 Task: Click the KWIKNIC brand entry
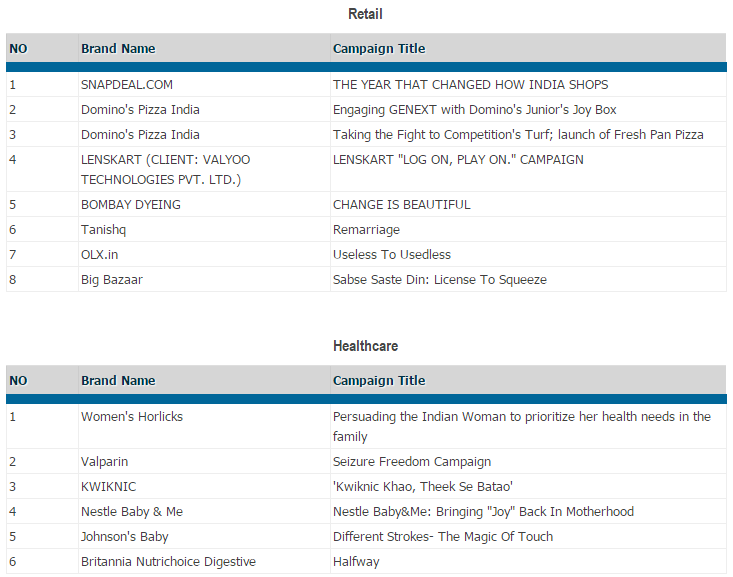tap(109, 487)
